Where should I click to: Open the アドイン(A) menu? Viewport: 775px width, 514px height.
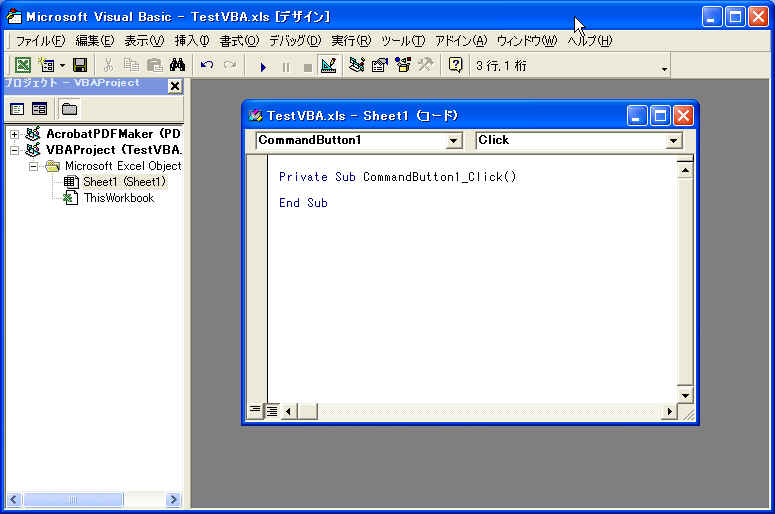point(461,41)
